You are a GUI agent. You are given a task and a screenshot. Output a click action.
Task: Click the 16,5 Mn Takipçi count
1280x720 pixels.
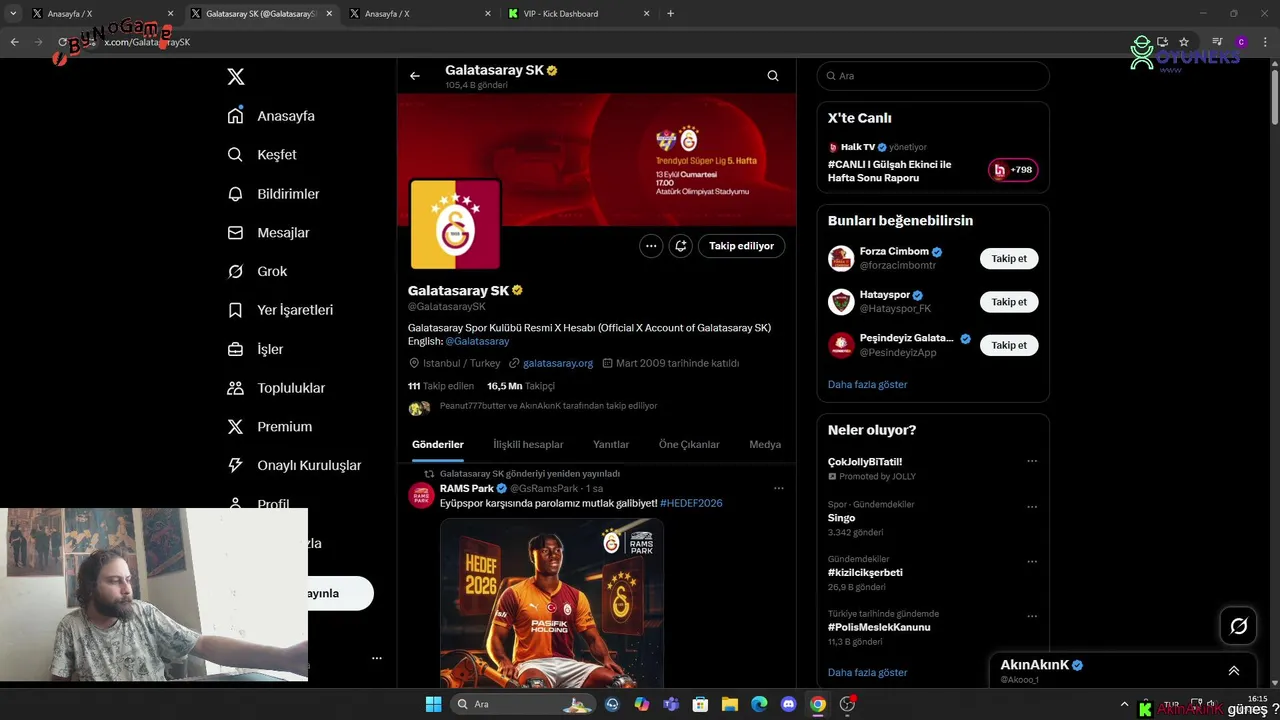click(521, 386)
